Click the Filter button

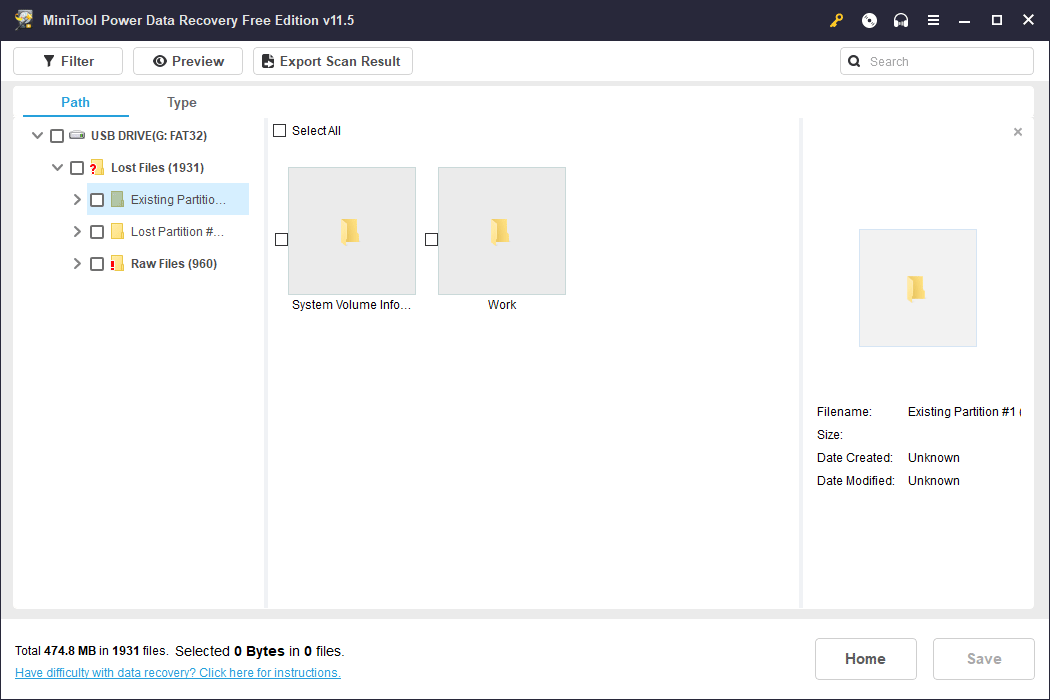click(x=68, y=61)
